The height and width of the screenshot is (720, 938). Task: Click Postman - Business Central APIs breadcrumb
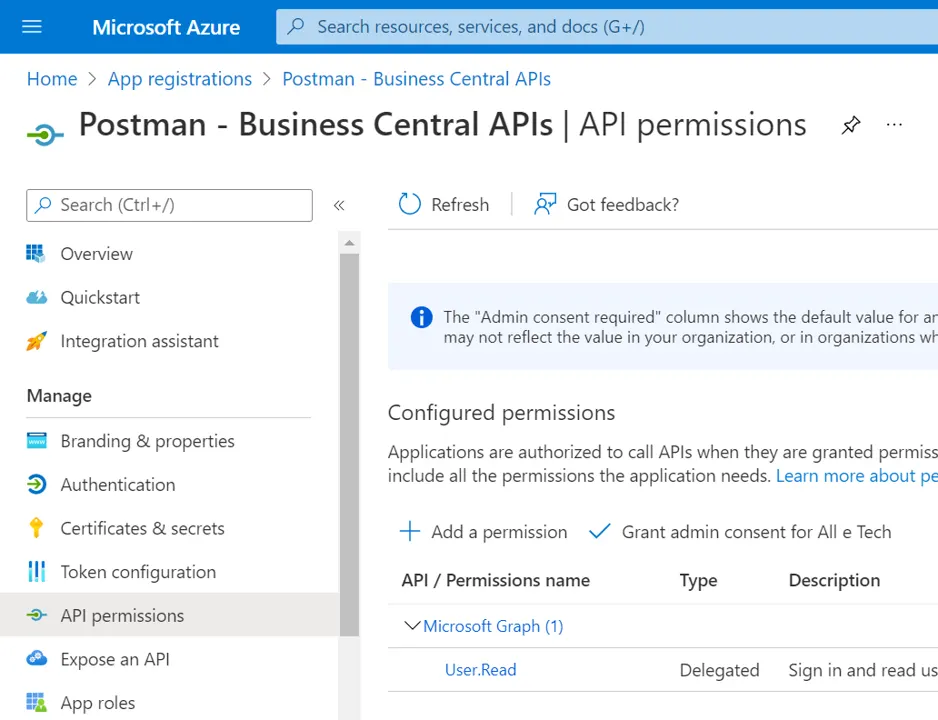tap(416, 79)
